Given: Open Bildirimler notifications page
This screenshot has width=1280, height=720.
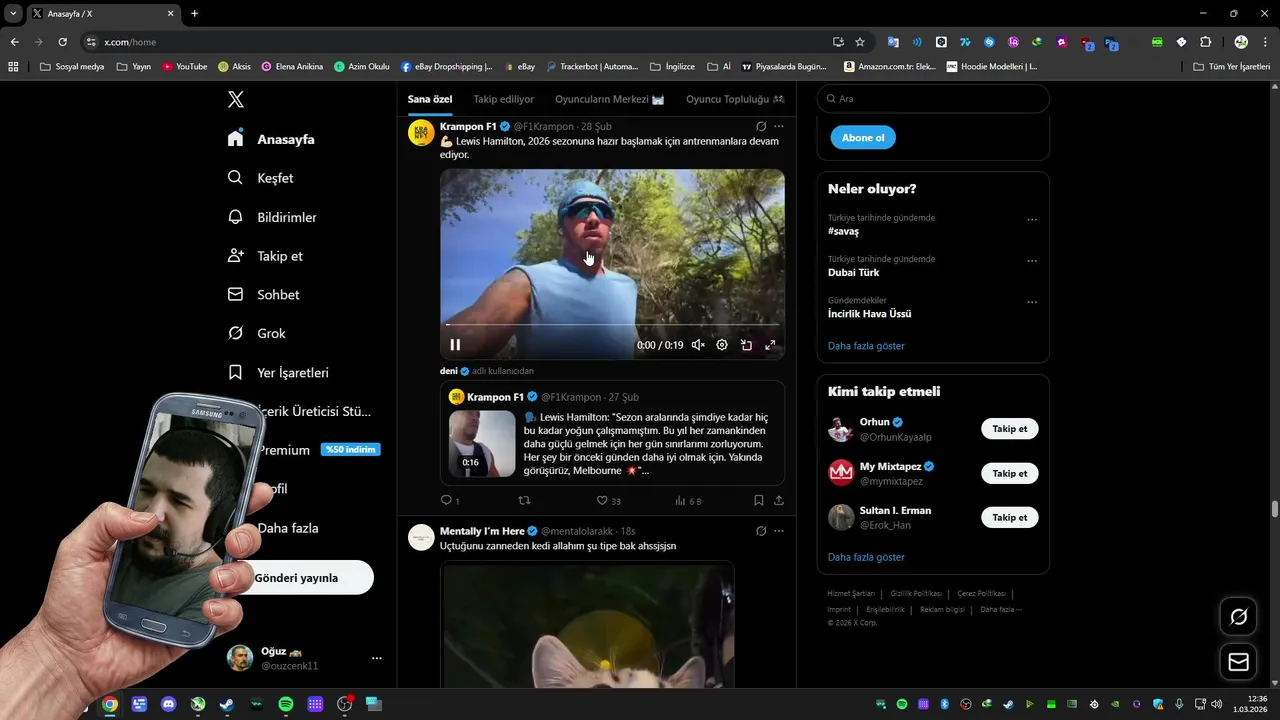Looking at the screenshot, I should click(272, 217).
